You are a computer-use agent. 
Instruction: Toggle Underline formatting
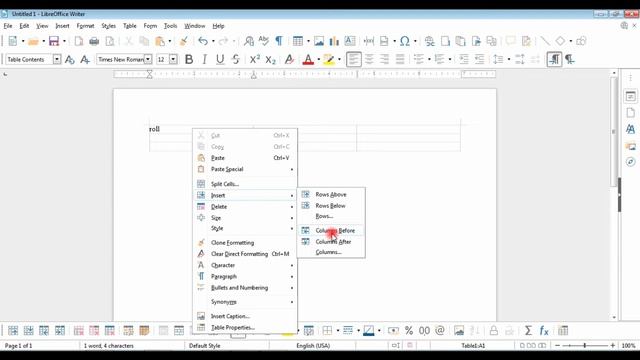(x=220, y=59)
